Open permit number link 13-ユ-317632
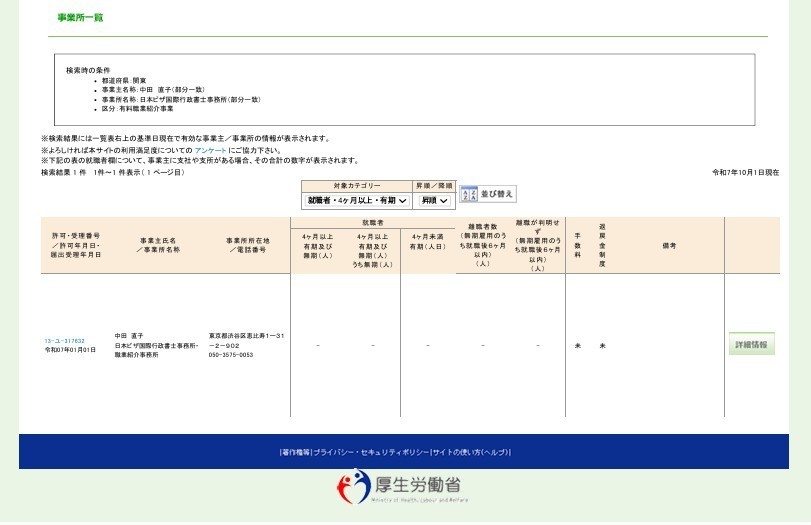Image resolution: width=811 pixels, height=525 pixels. [65, 341]
